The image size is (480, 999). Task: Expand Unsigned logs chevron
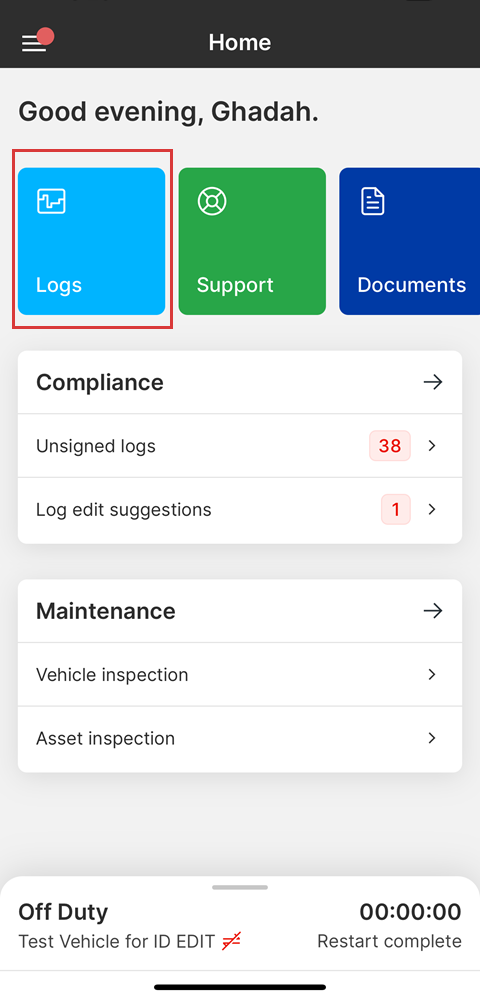pos(432,446)
